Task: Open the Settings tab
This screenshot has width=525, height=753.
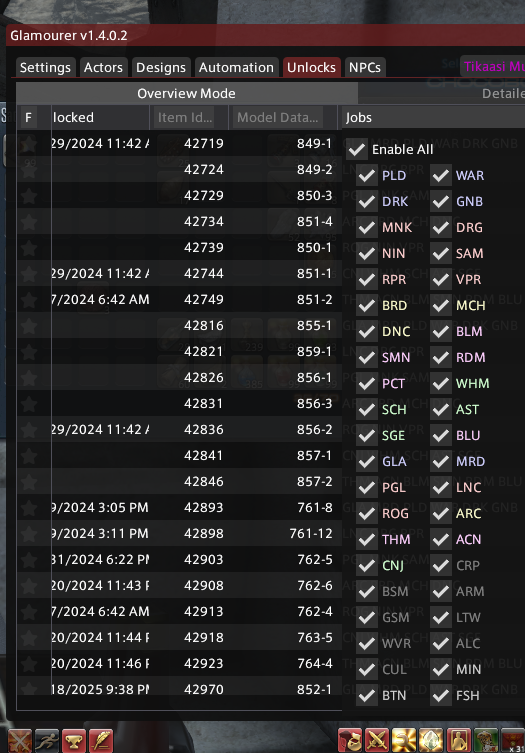Action: (x=45, y=67)
